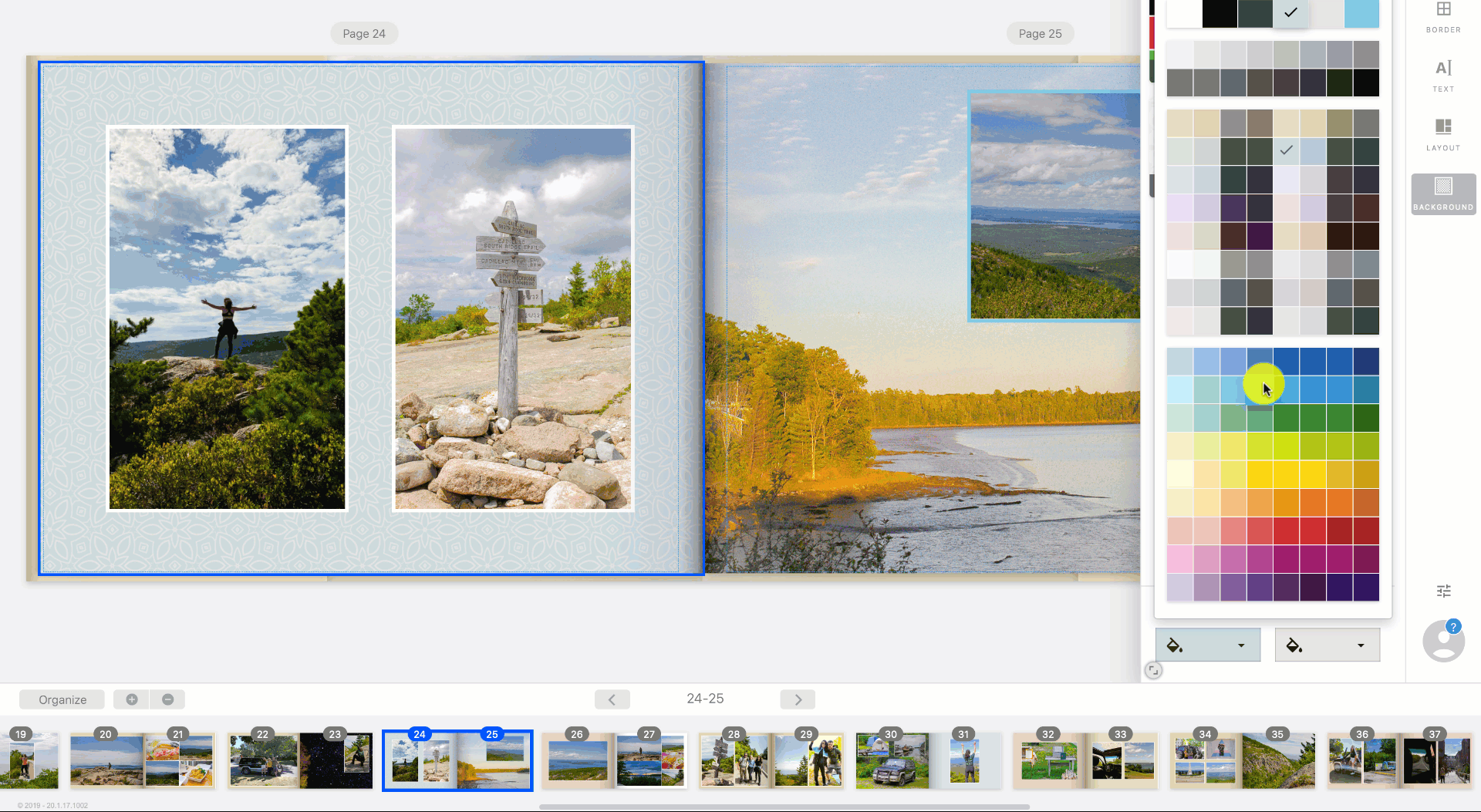Open the Border panel
Viewport: 1481px width, 812px height.
click(1443, 17)
